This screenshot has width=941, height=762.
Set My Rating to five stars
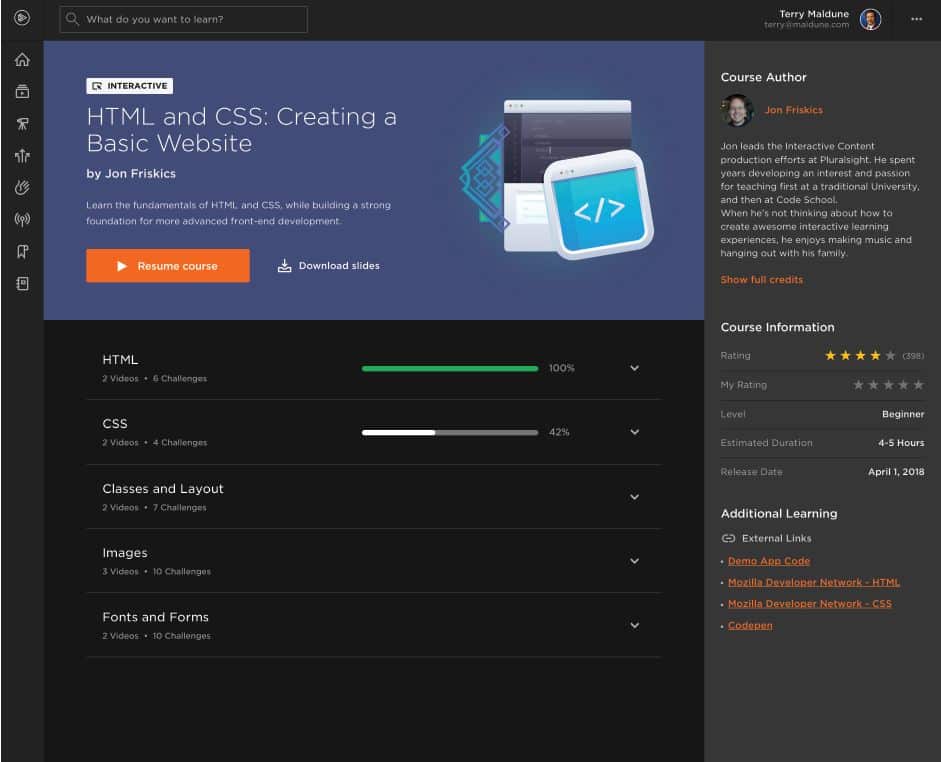point(918,385)
